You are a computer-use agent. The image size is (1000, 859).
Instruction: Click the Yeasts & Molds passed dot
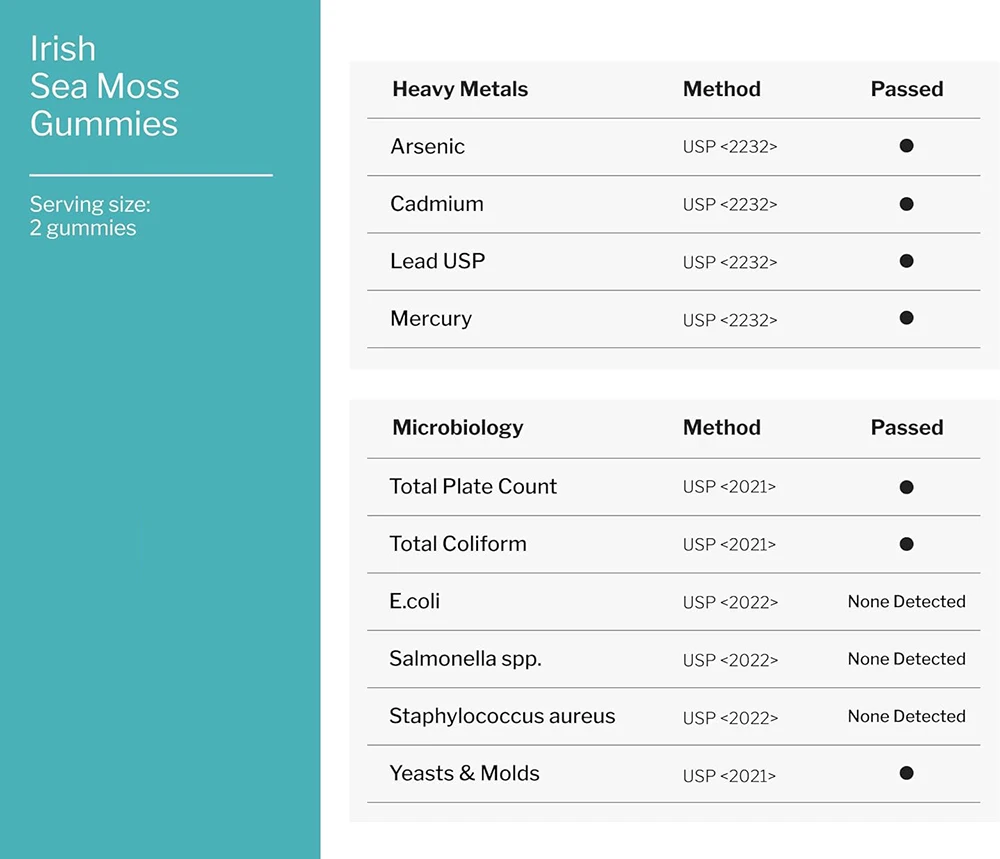click(906, 773)
